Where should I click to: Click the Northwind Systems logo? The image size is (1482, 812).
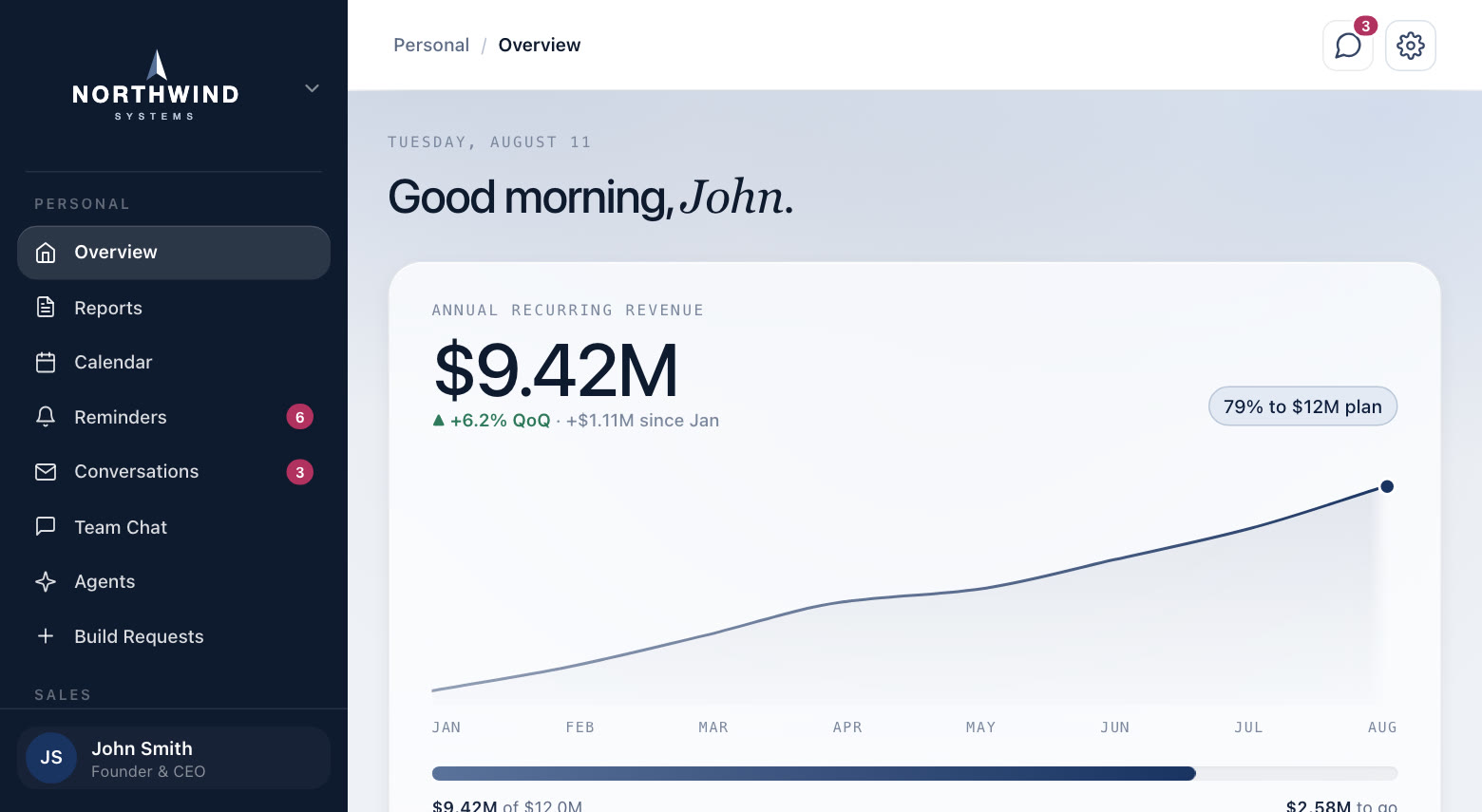tap(156, 85)
